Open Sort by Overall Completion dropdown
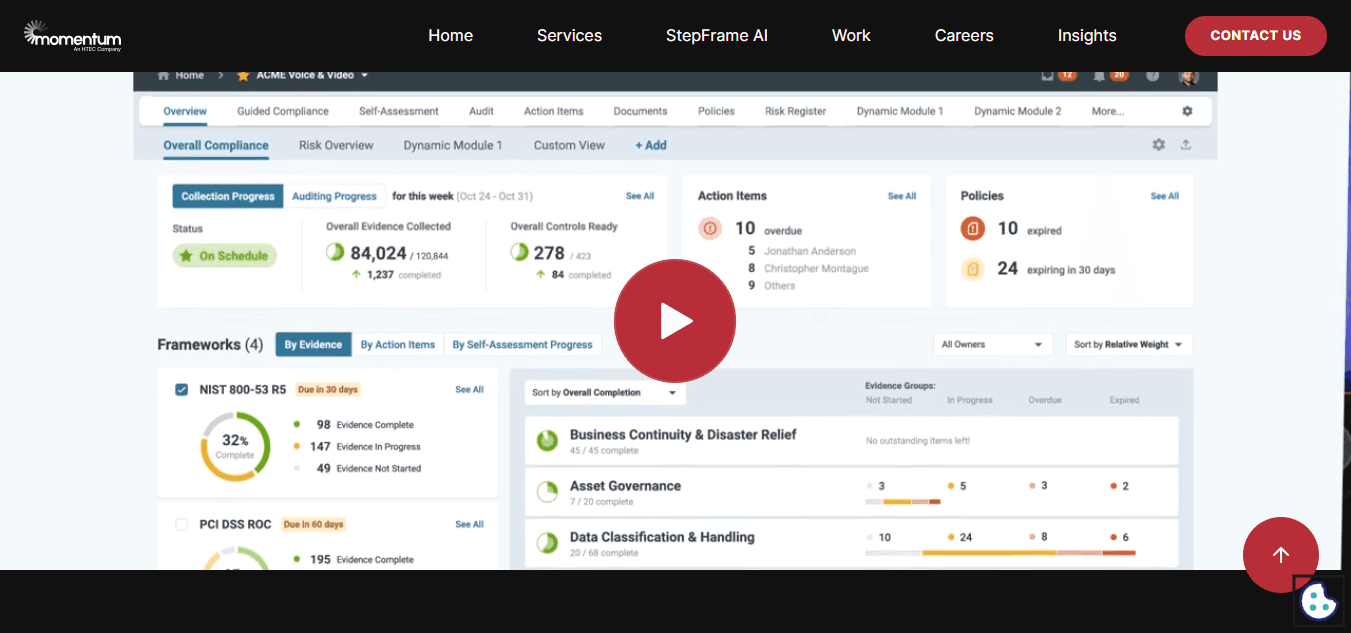The image size is (1351, 633). tap(604, 393)
